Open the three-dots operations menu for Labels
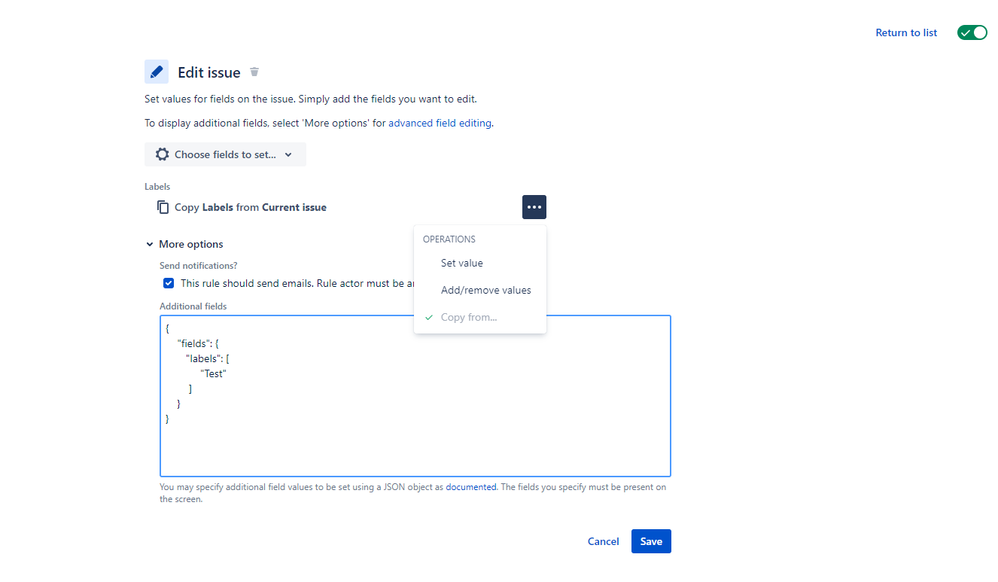The image size is (998, 582). click(534, 207)
